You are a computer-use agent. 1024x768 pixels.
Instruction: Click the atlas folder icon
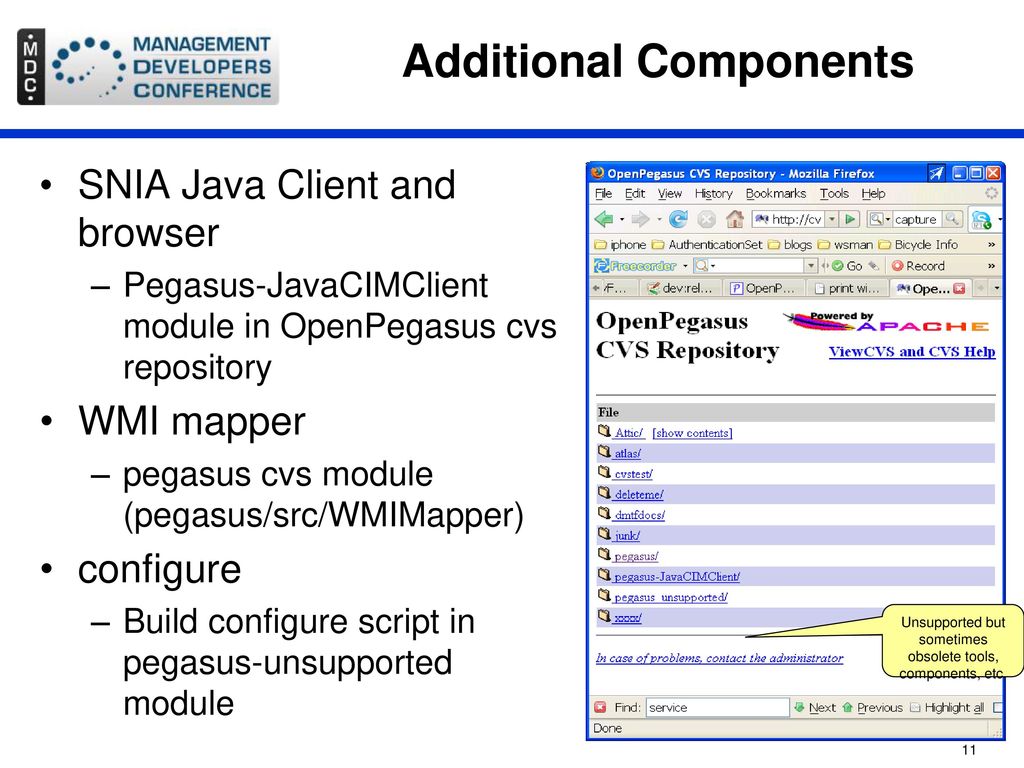coord(604,451)
